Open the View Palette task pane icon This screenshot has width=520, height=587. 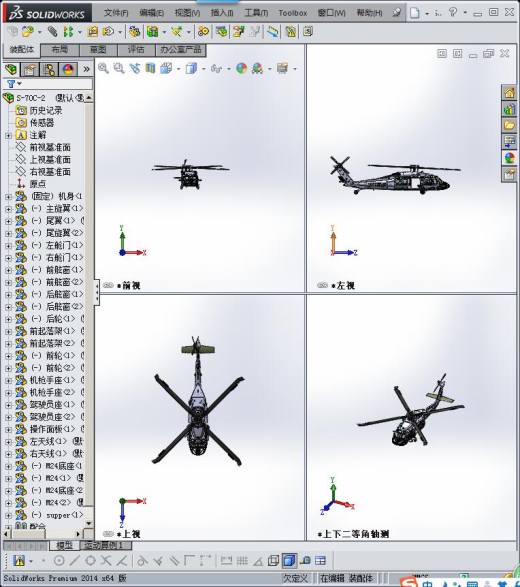click(509, 142)
